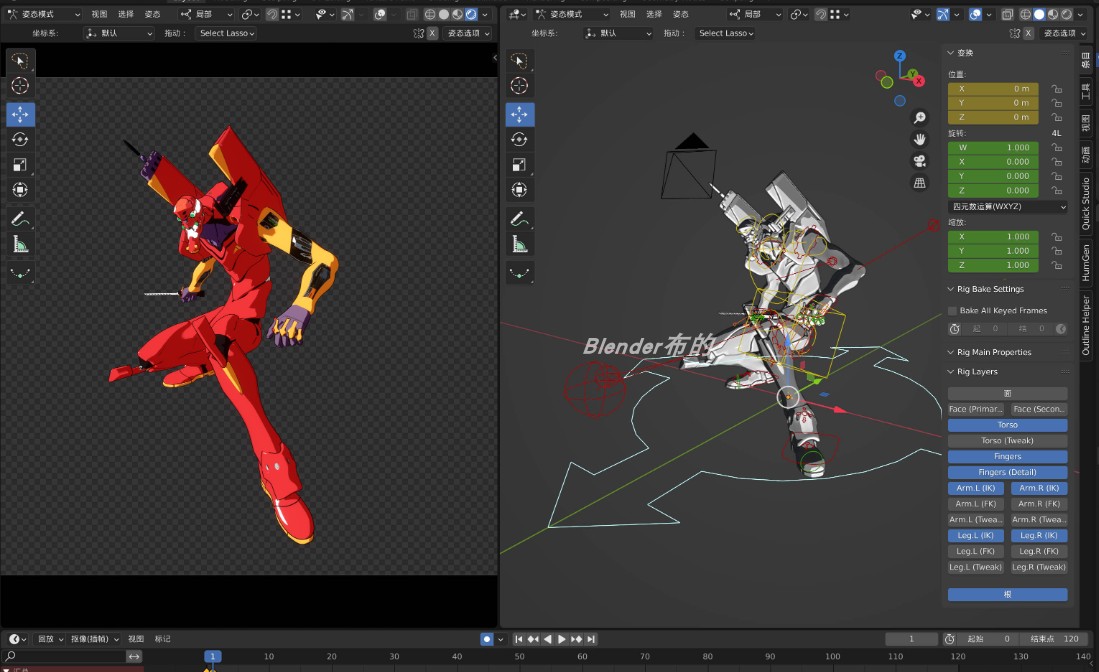The height and width of the screenshot is (672, 1099).
Task: Select the Cursor tool in right viewport
Action: click(519, 86)
